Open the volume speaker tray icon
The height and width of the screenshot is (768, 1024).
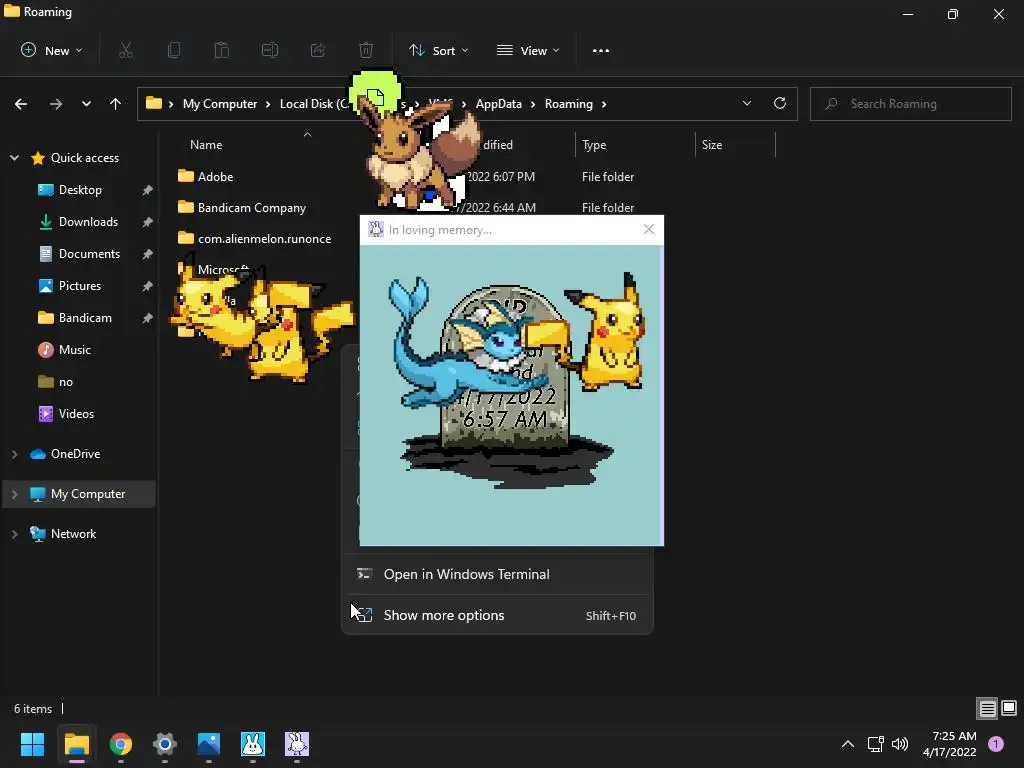(x=900, y=744)
